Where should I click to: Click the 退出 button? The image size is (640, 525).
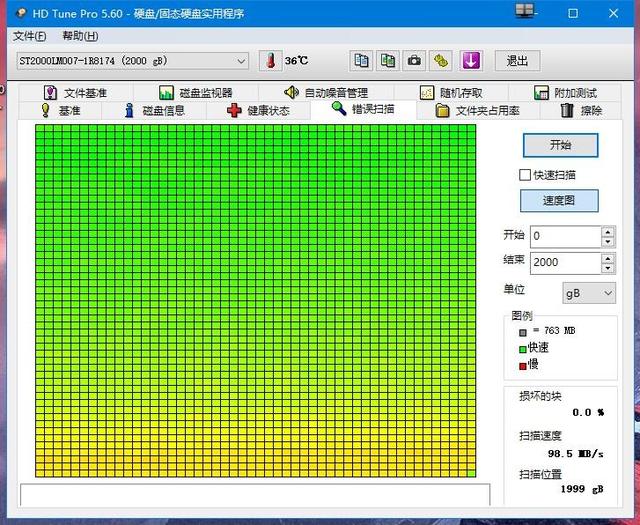click(x=518, y=61)
